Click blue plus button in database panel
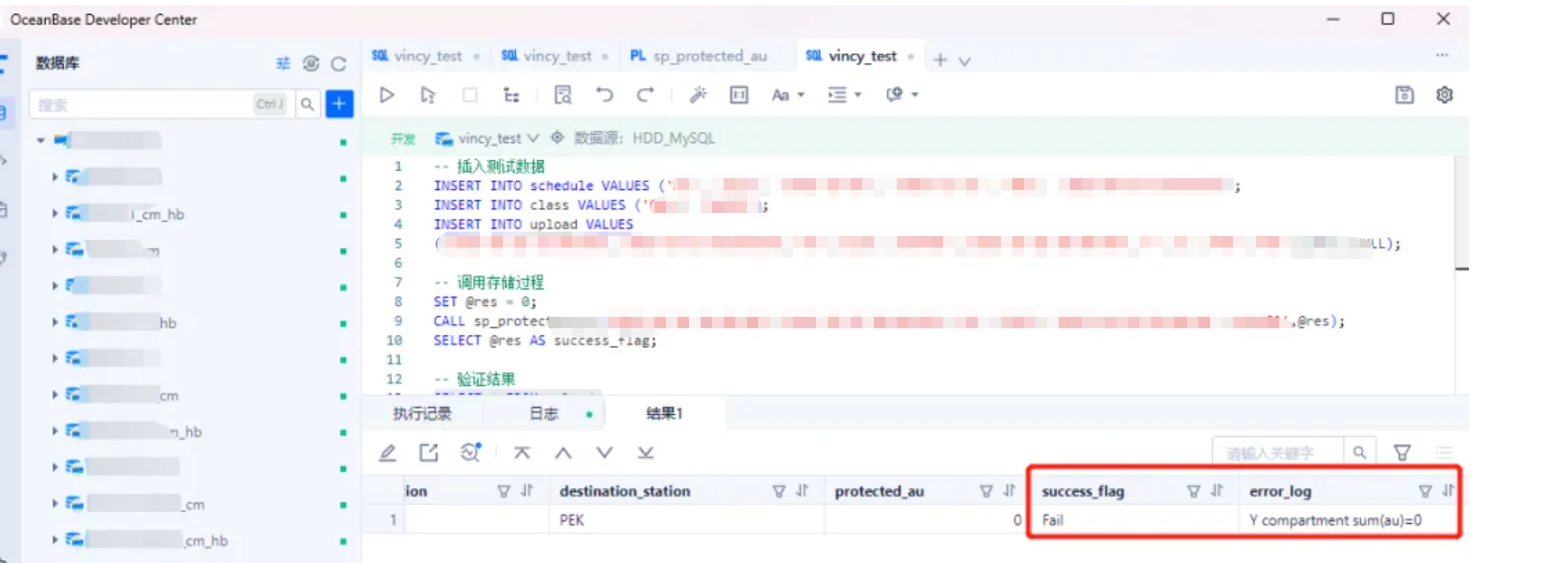Viewport: 1568px width, 563px height. (x=339, y=104)
